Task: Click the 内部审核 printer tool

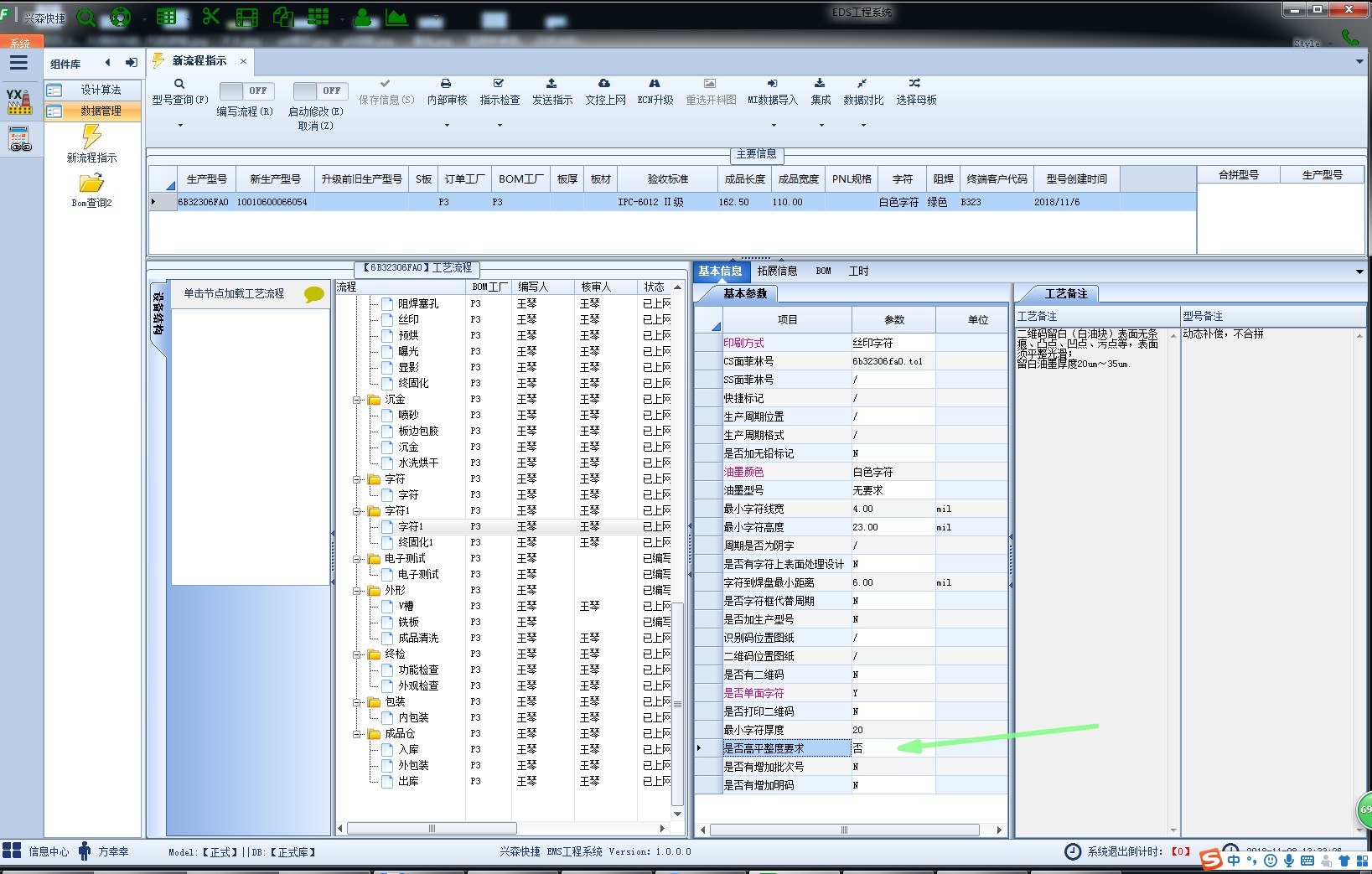Action: (447, 92)
